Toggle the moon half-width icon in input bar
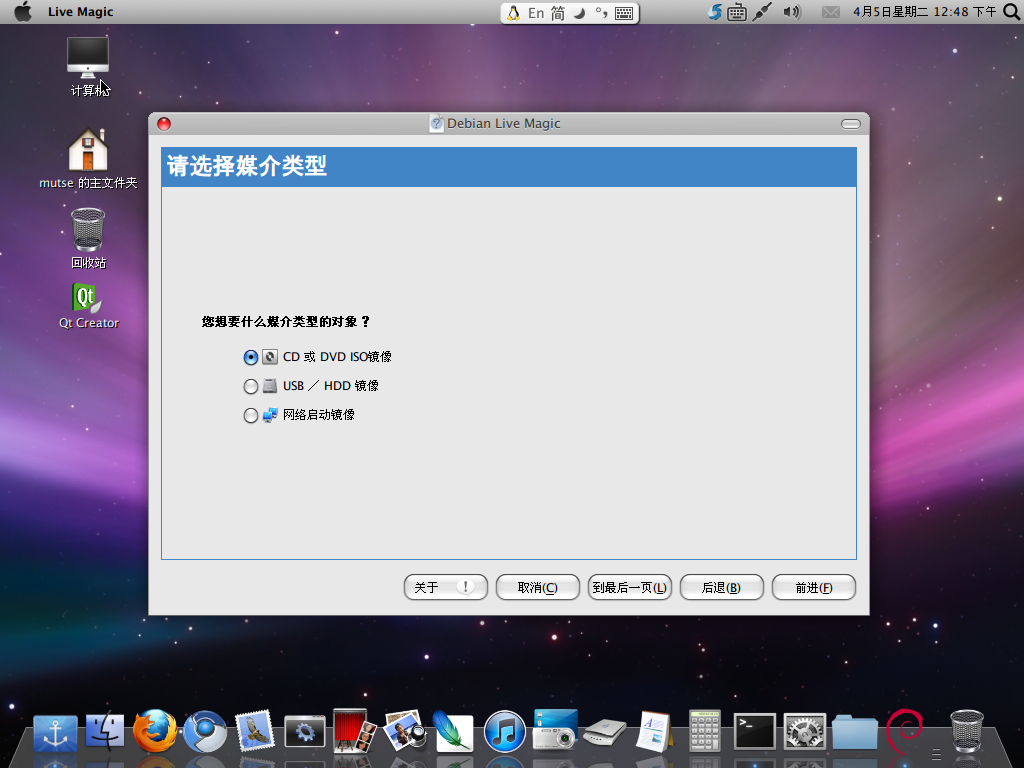This screenshot has width=1024, height=768. pyautogui.click(x=579, y=13)
